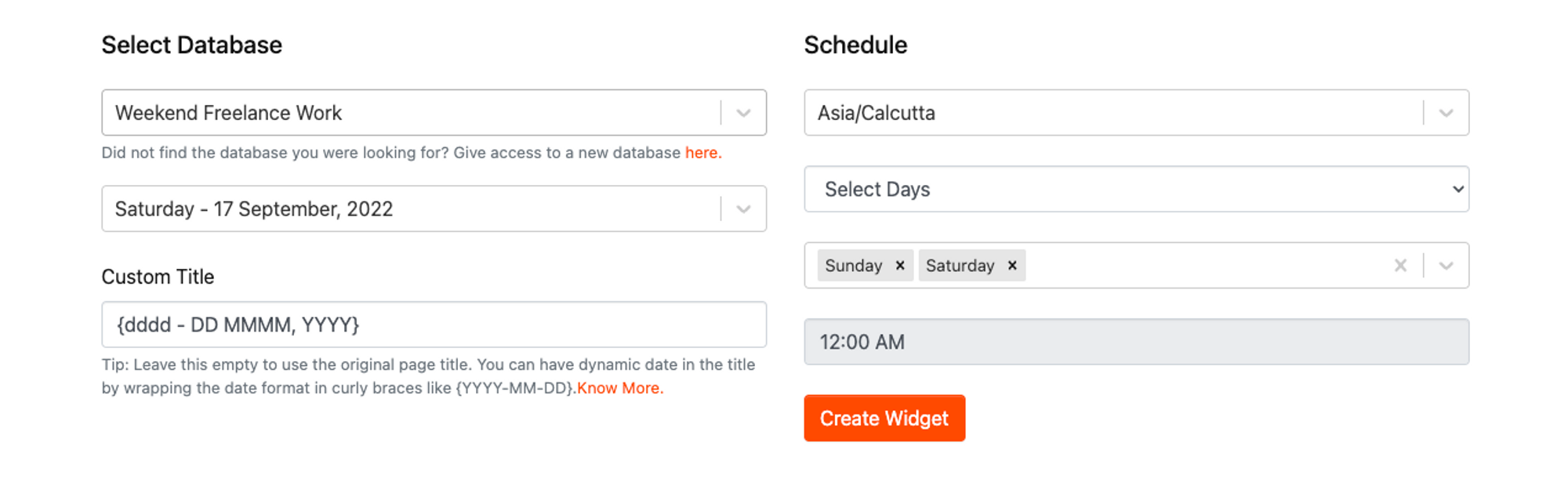Open the Know More link
1568x478 pixels.
[x=619, y=389]
